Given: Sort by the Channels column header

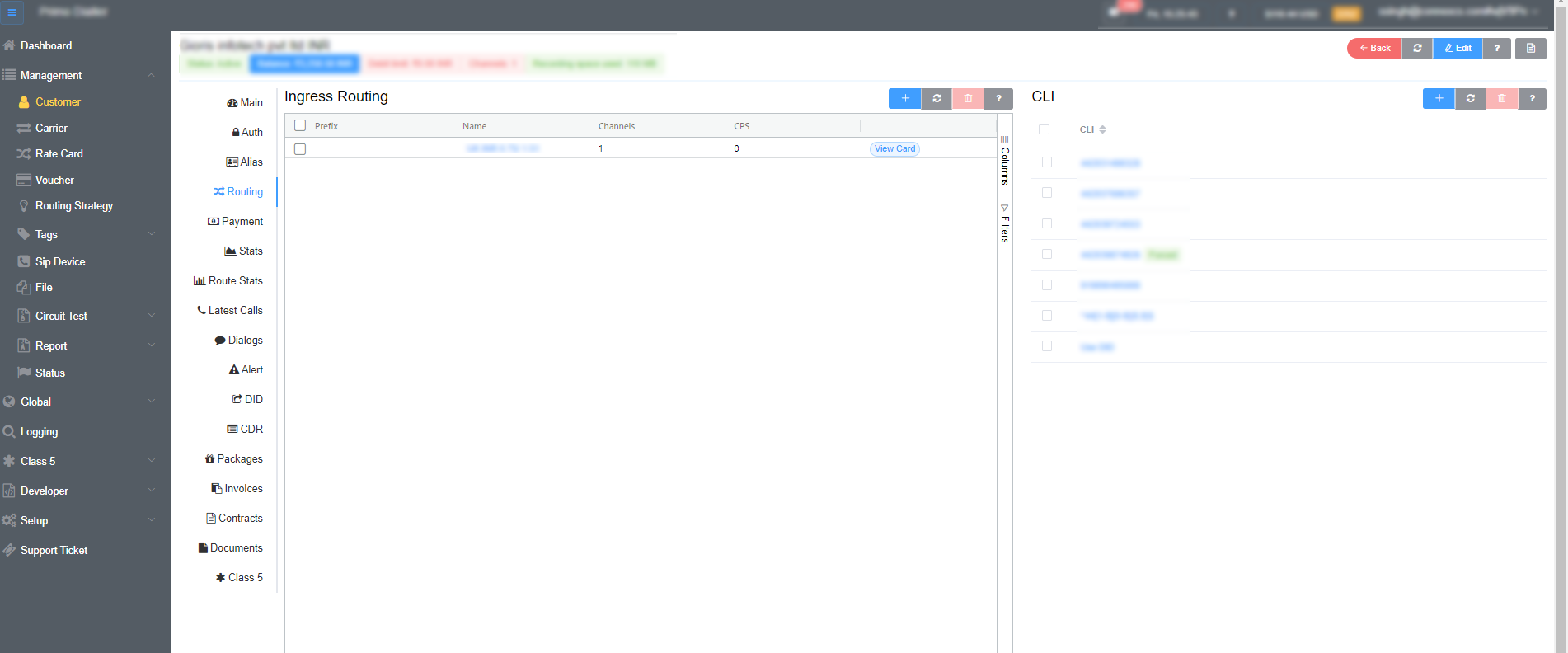Looking at the screenshot, I should pos(617,126).
